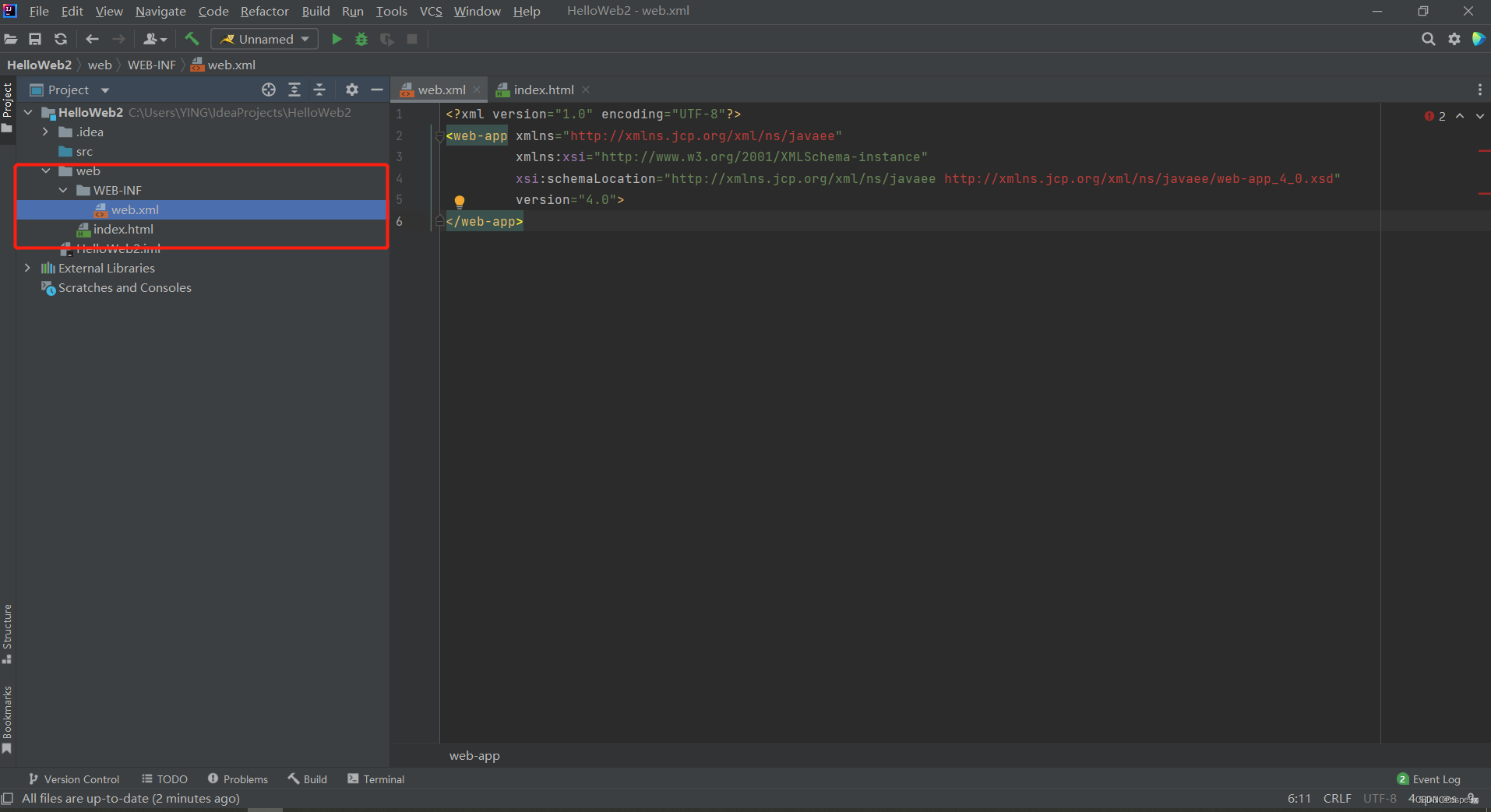This screenshot has height=812, width=1491.
Task: Go to next highlighted error arrow
Action: point(1480,116)
